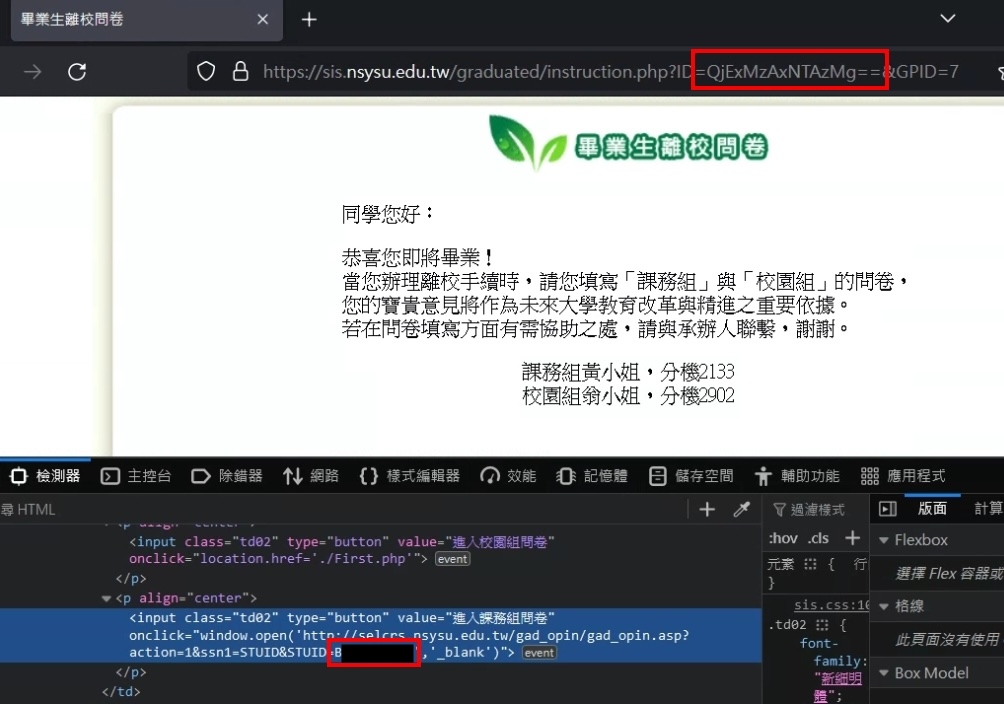Click the 畢業生離校問卷 leaf logo
Image resolution: width=1004 pixels, height=704 pixels.
628,142
